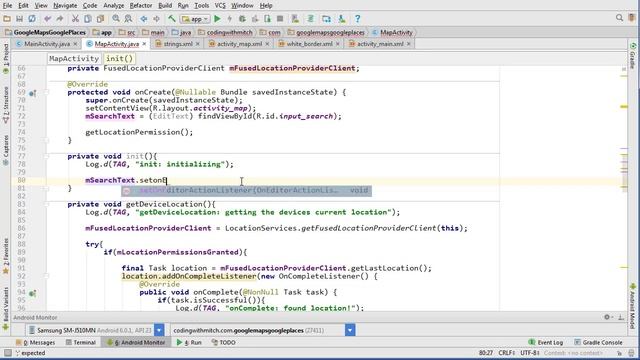Toggle tool window bars in status bar corner

(x=7, y=353)
